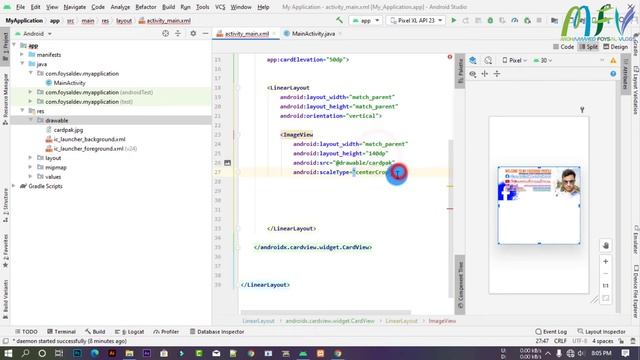Click the card image in layout preview
This screenshot has height=360, width=640.
(539, 184)
